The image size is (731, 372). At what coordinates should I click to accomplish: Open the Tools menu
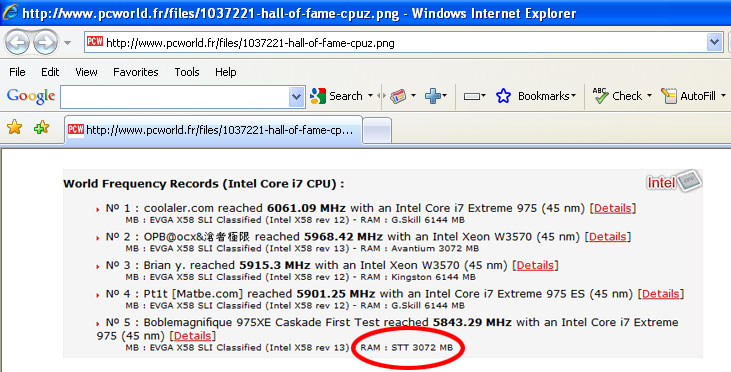tap(187, 72)
